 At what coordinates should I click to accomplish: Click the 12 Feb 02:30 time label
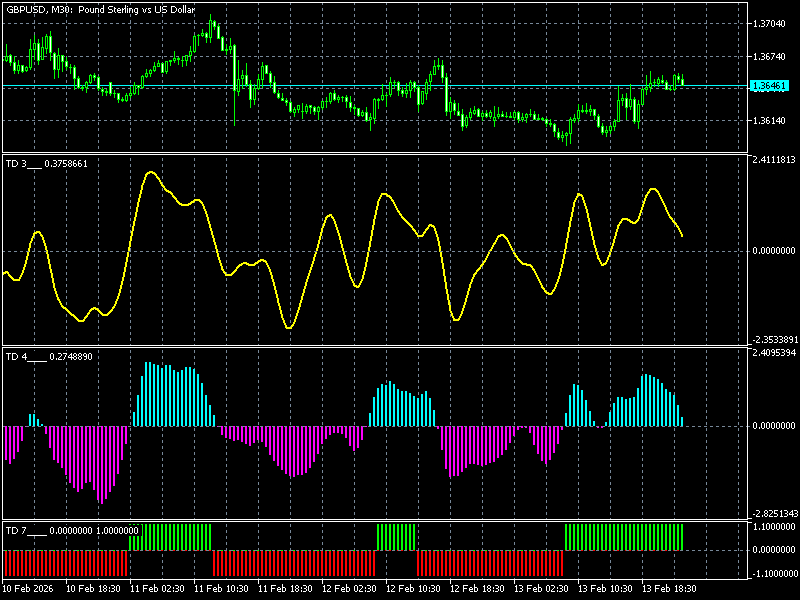click(349, 588)
